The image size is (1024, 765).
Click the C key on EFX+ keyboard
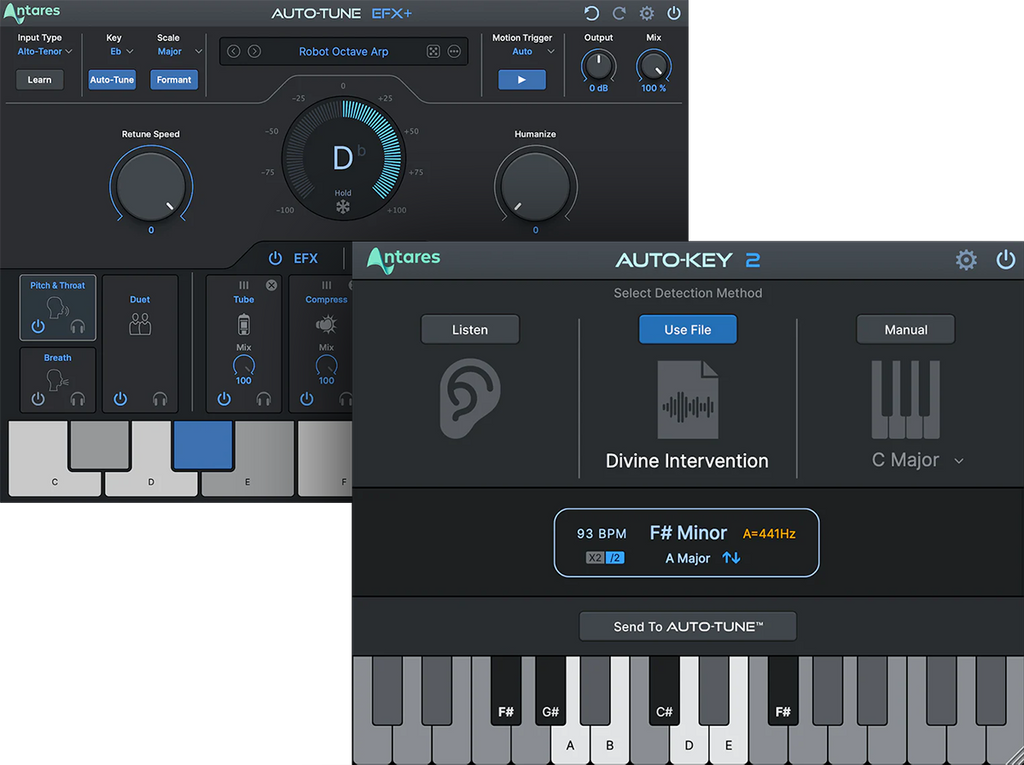[54, 481]
